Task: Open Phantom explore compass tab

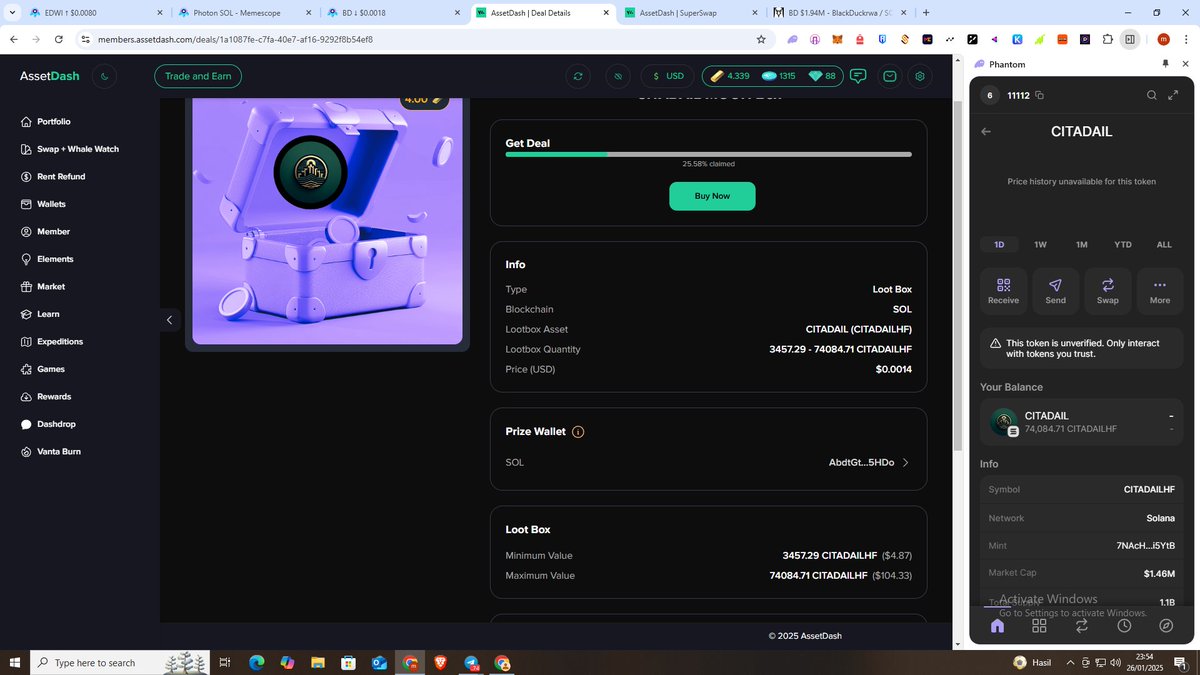Action: 1166,626
